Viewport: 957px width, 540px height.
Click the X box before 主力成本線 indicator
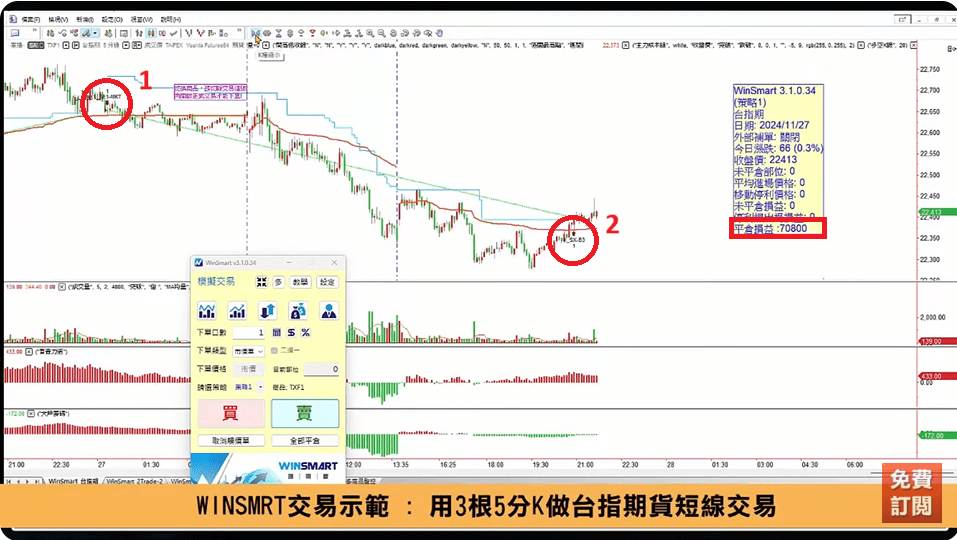tap(626, 45)
